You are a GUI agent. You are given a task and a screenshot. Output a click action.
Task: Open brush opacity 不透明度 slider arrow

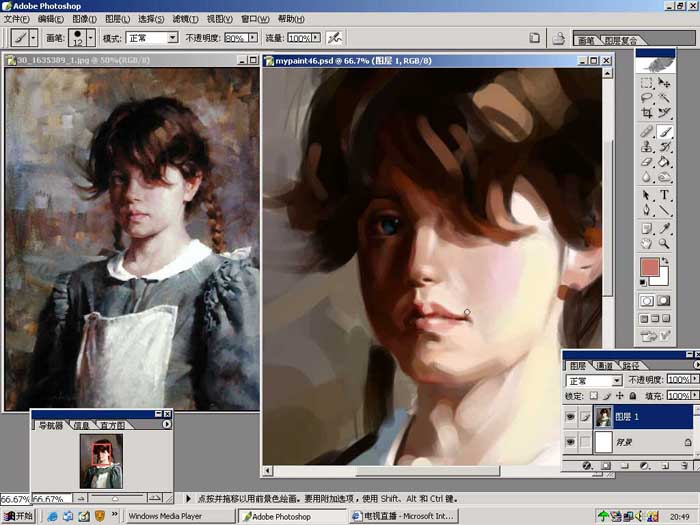253,38
